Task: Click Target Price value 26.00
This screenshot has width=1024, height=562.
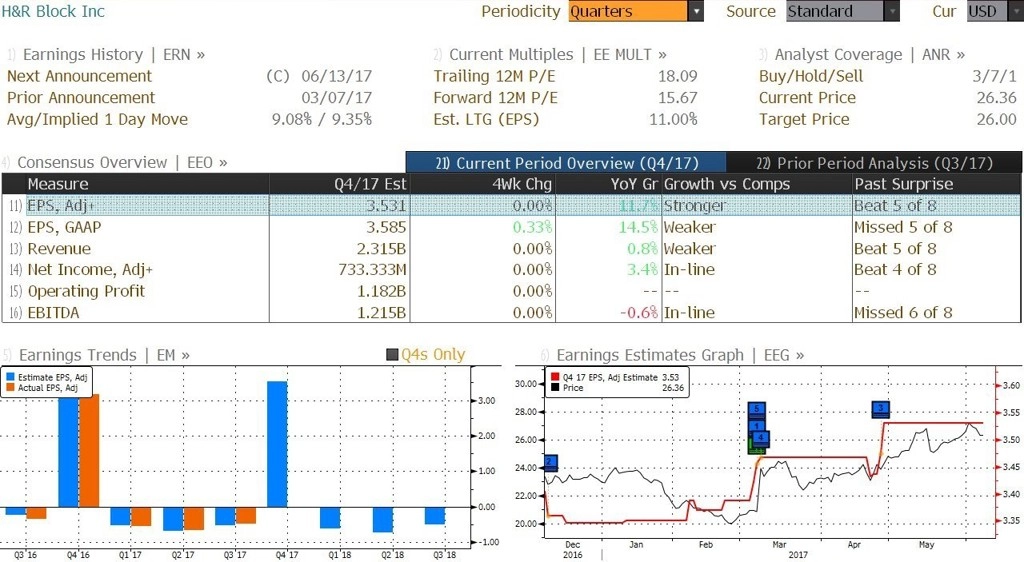Action: click(997, 119)
